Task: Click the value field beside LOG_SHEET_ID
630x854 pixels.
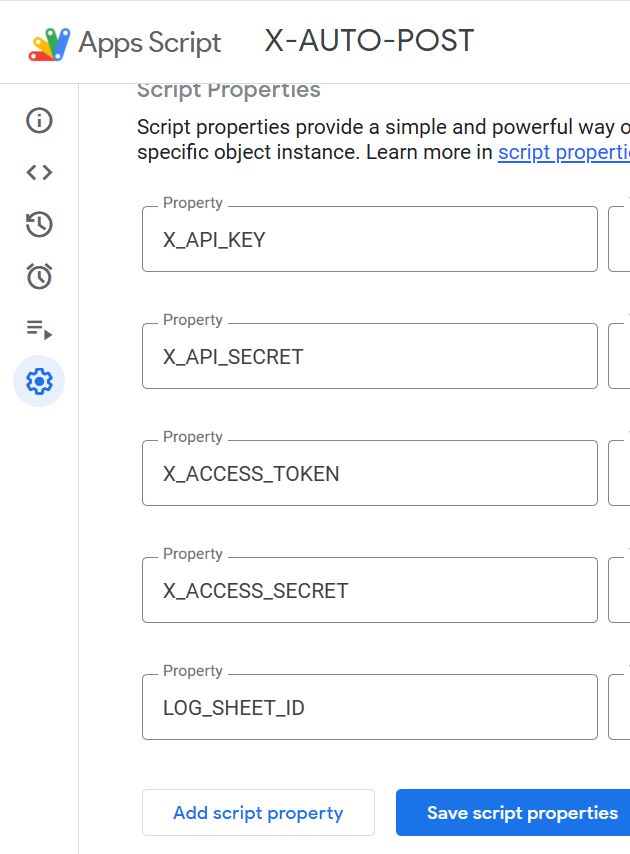Action: (x=622, y=706)
